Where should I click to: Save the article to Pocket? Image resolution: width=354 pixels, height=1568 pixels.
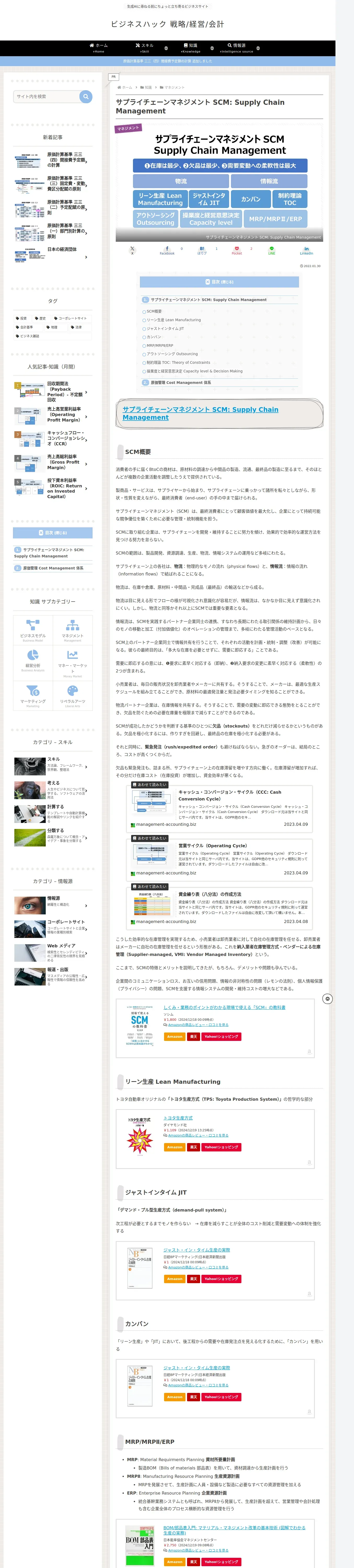pos(237,250)
